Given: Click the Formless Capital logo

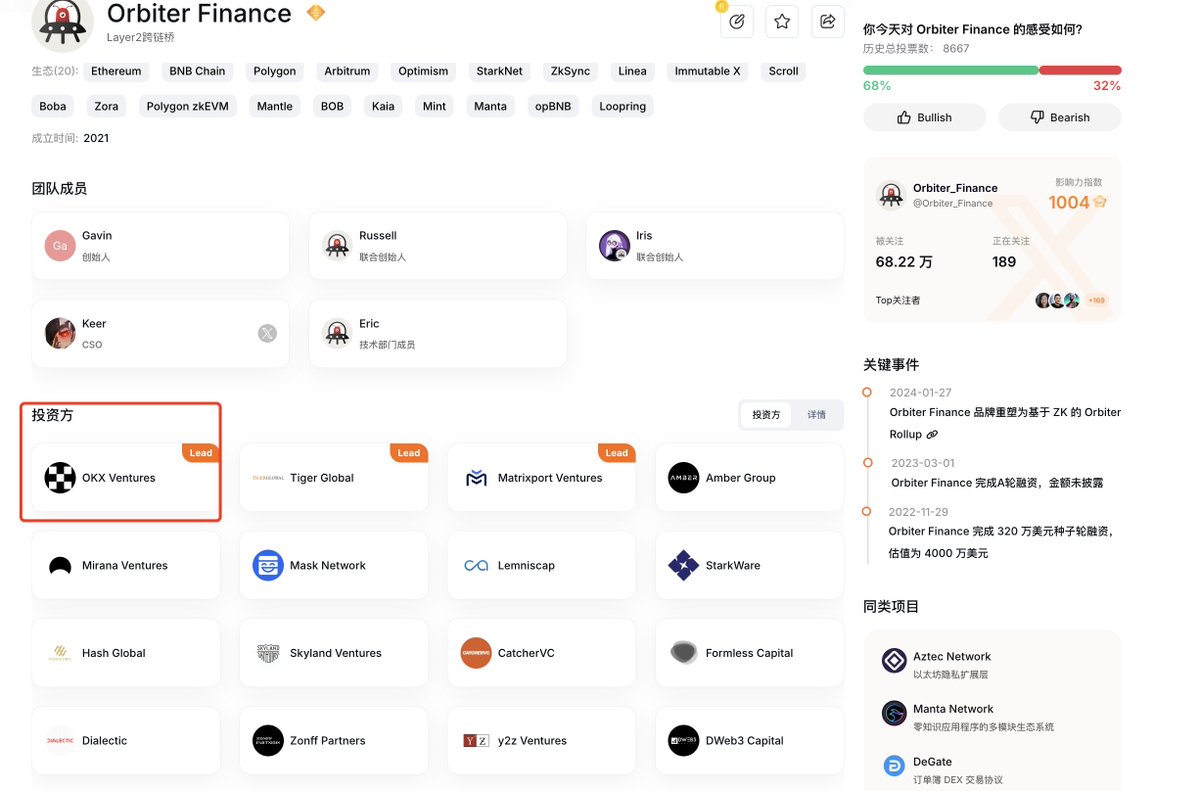Looking at the screenshot, I should click(x=684, y=653).
